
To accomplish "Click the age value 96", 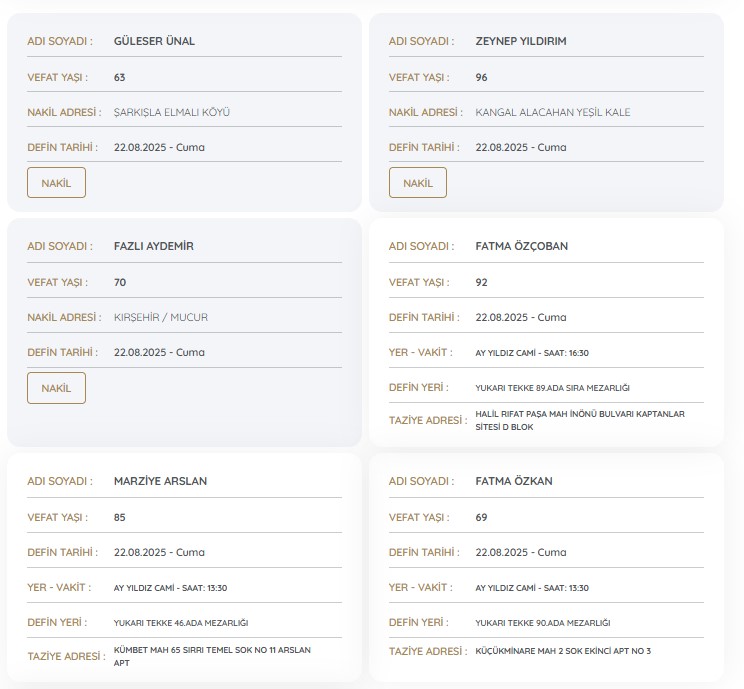I will (x=482, y=77).
